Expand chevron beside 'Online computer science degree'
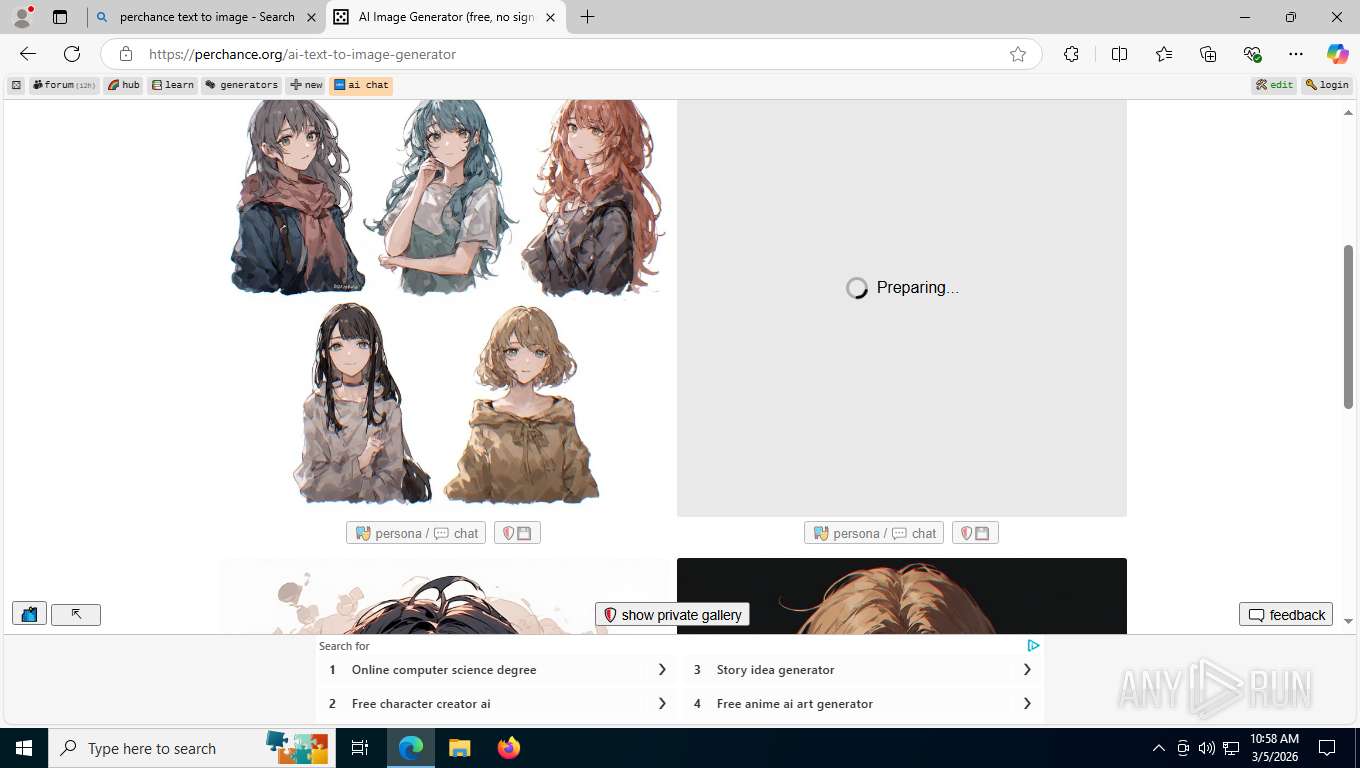The width and height of the screenshot is (1360, 768). tap(662, 670)
